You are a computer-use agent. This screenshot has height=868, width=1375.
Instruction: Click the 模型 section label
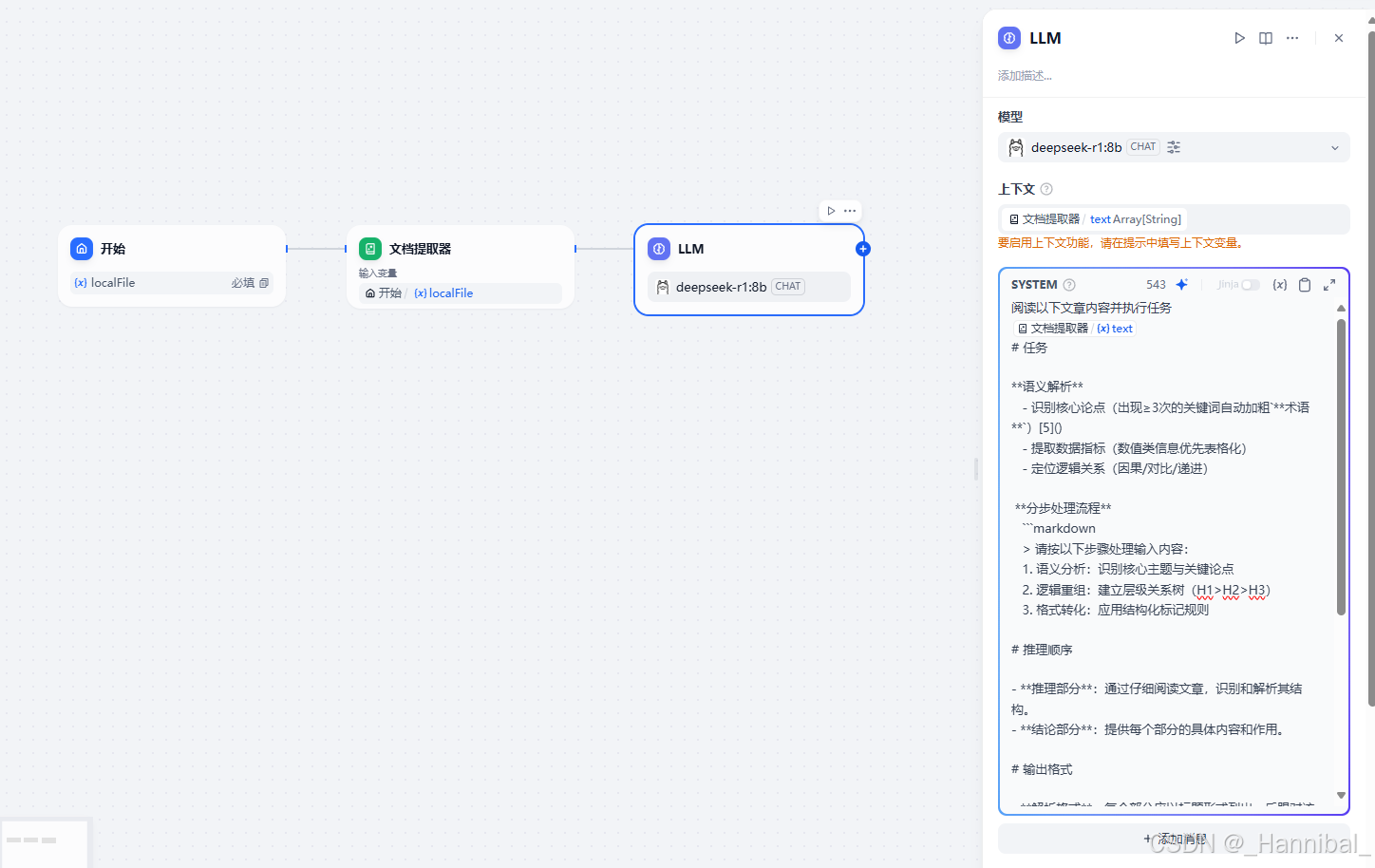click(x=1010, y=117)
